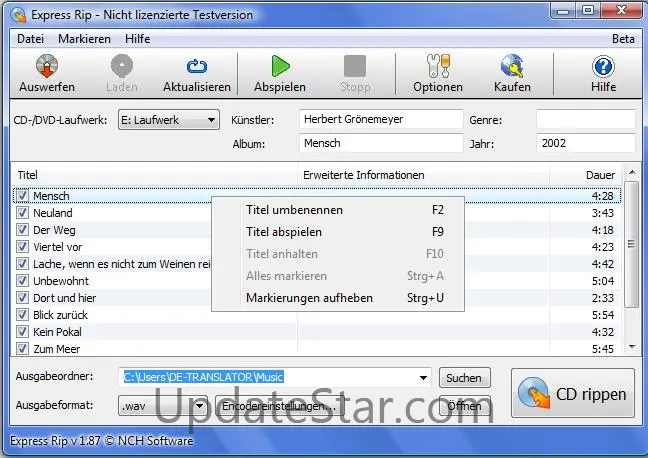Select Titel anhalten context entry

pos(338,254)
